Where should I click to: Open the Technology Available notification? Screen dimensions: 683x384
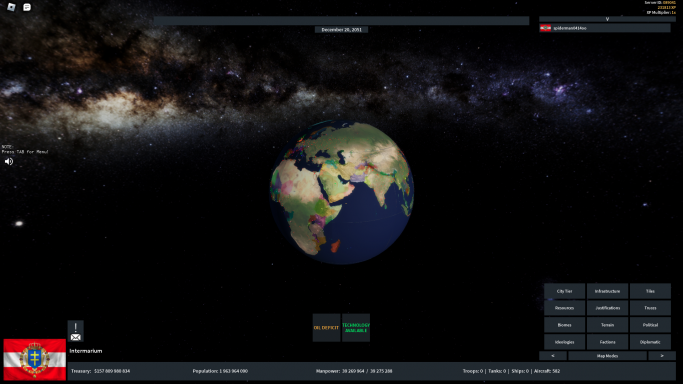(x=356, y=328)
